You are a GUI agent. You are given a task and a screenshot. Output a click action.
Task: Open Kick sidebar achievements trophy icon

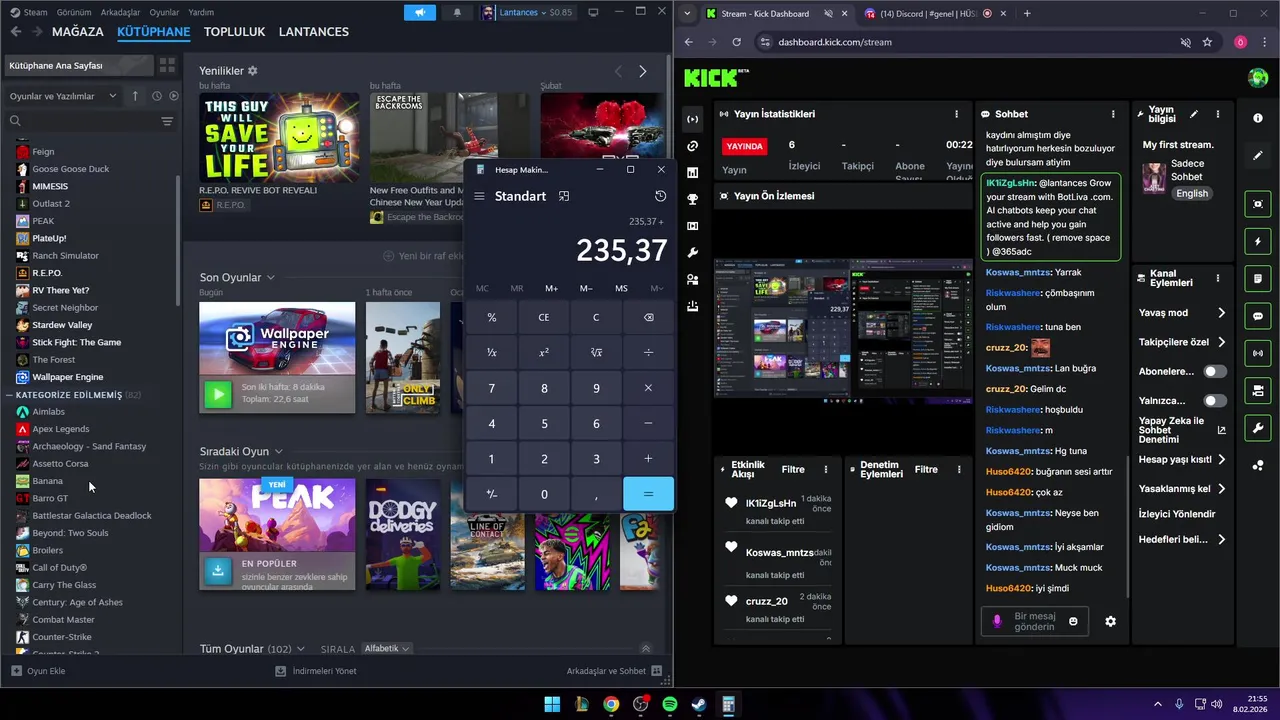(x=692, y=199)
